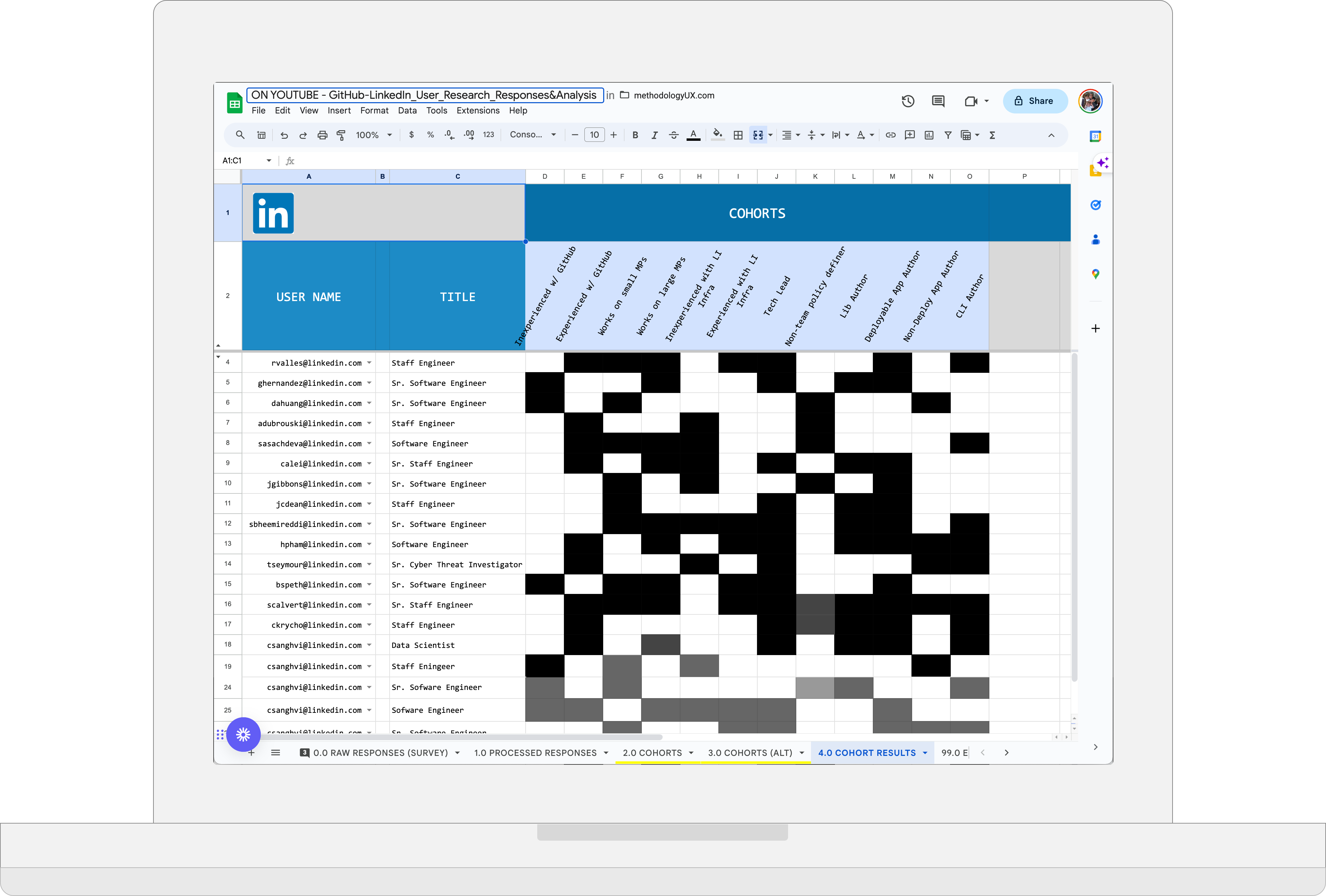Viewport: 1326px width, 896px height.
Task: Click the Borders icon
Action: coord(738,135)
